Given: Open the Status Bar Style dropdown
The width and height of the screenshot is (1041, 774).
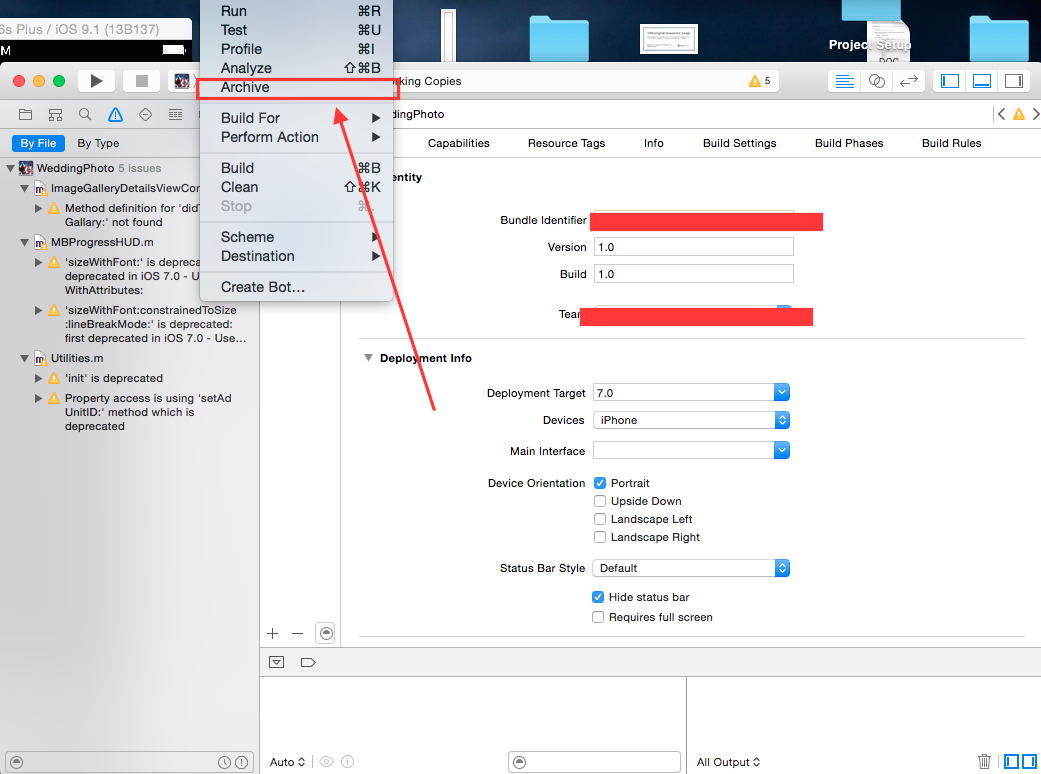Looking at the screenshot, I should point(691,568).
